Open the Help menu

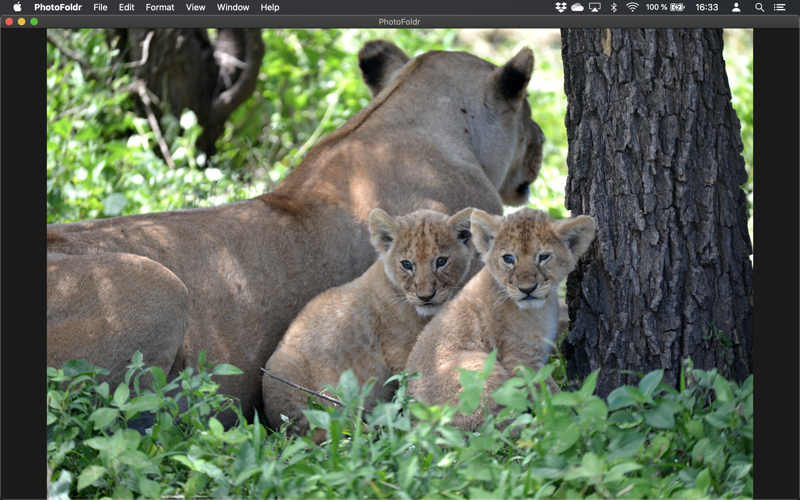point(270,7)
